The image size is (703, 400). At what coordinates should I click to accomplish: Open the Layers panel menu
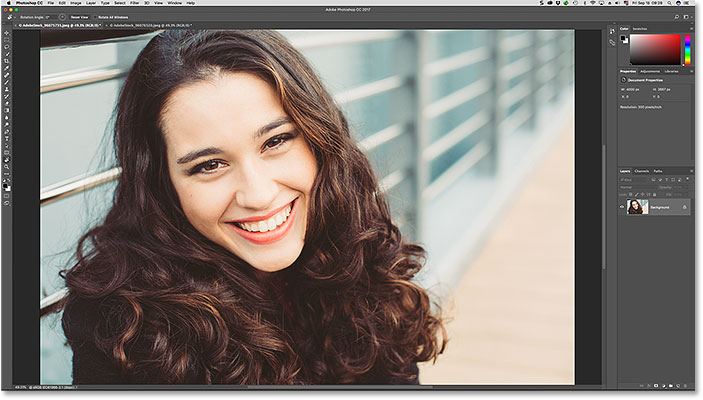click(x=691, y=171)
